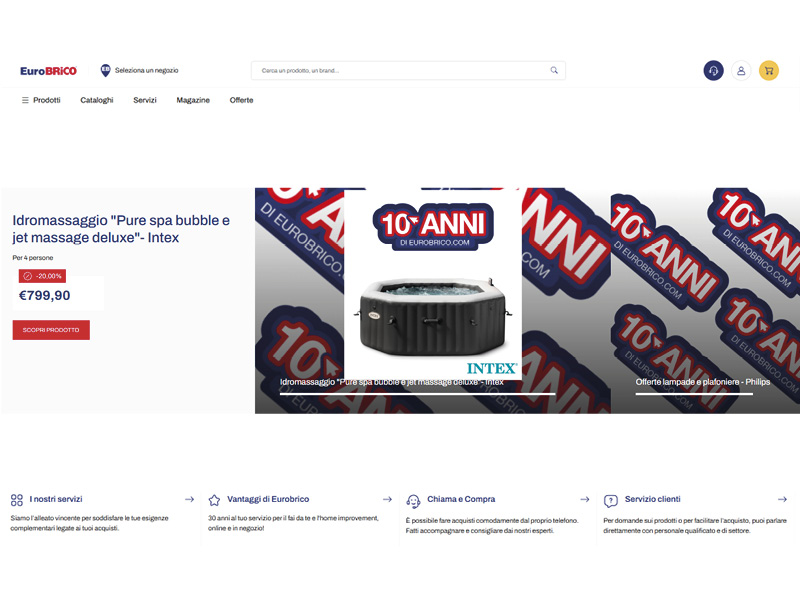The image size is (800, 600).
Task: Click the Chiama e Compra headset icon
Action: [x=413, y=501]
